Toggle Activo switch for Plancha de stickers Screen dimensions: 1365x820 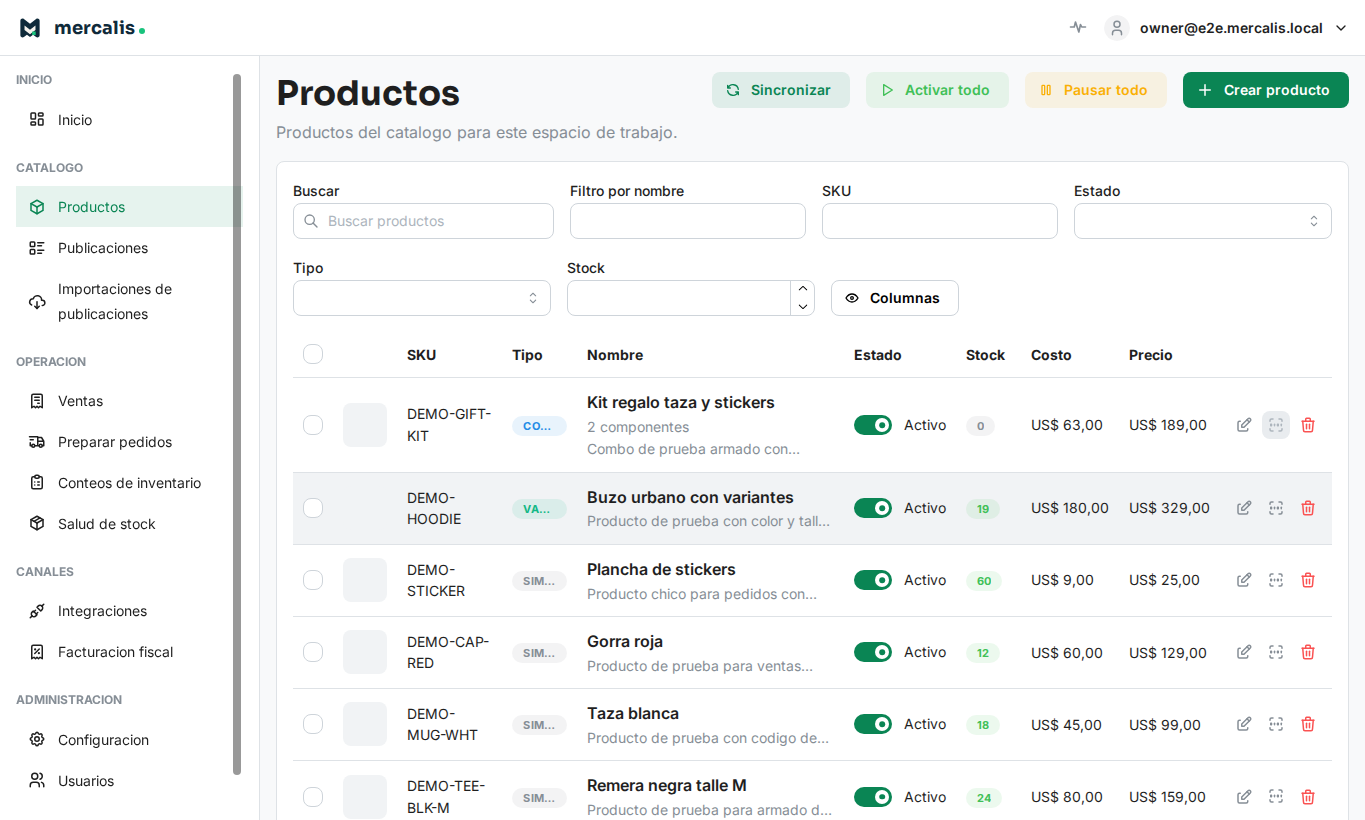(x=873, y=580)
